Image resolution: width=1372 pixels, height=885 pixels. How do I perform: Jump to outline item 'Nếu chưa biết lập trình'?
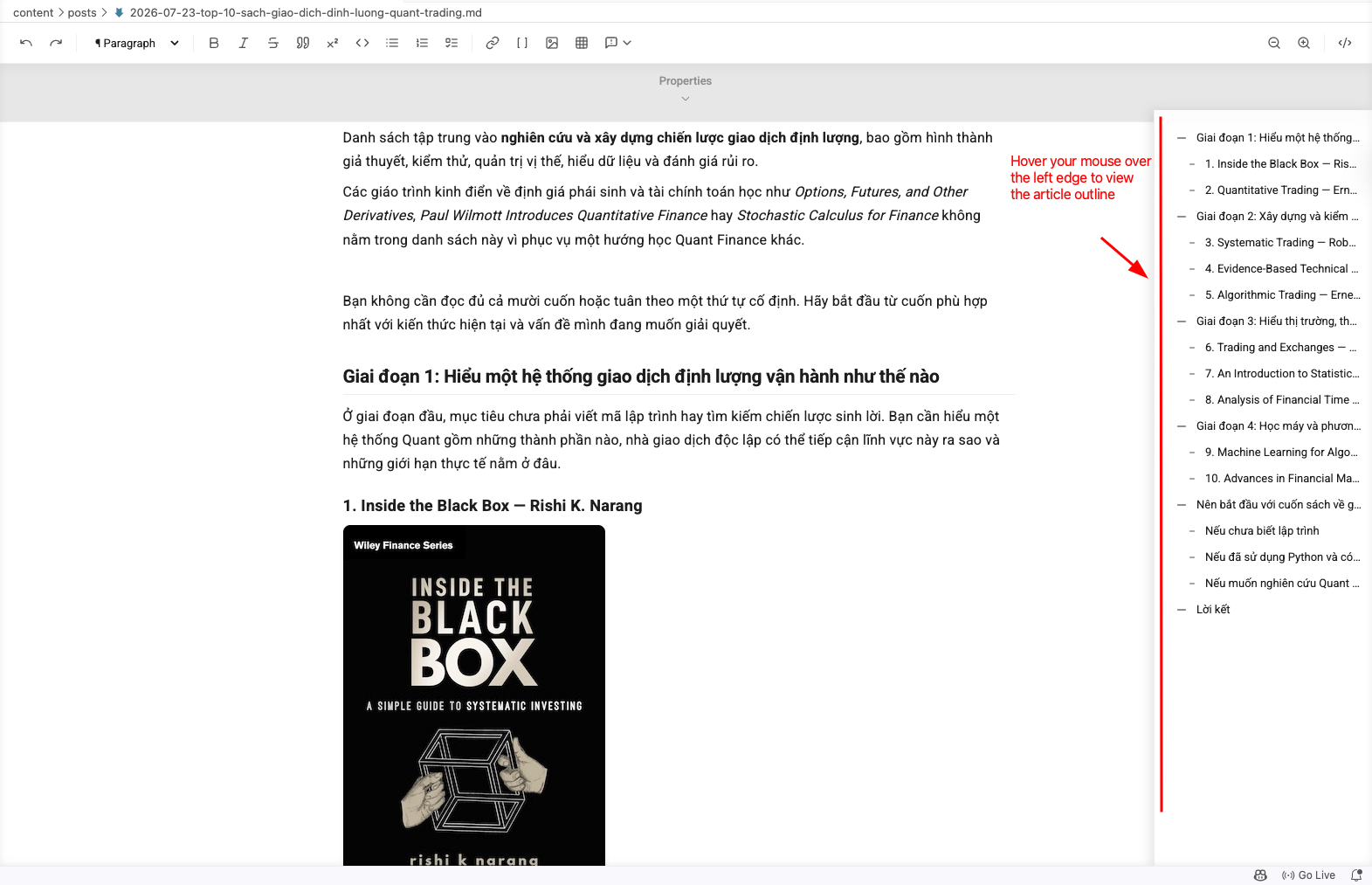(x=1262, y=530)
